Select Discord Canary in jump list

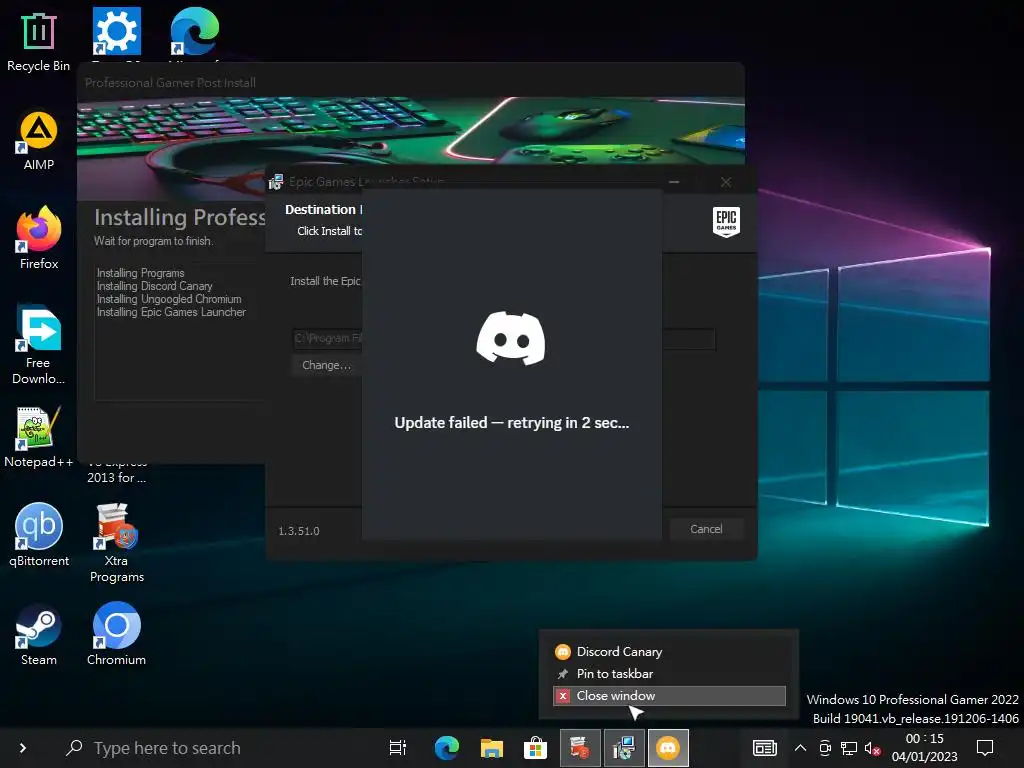tap(669, 652)
